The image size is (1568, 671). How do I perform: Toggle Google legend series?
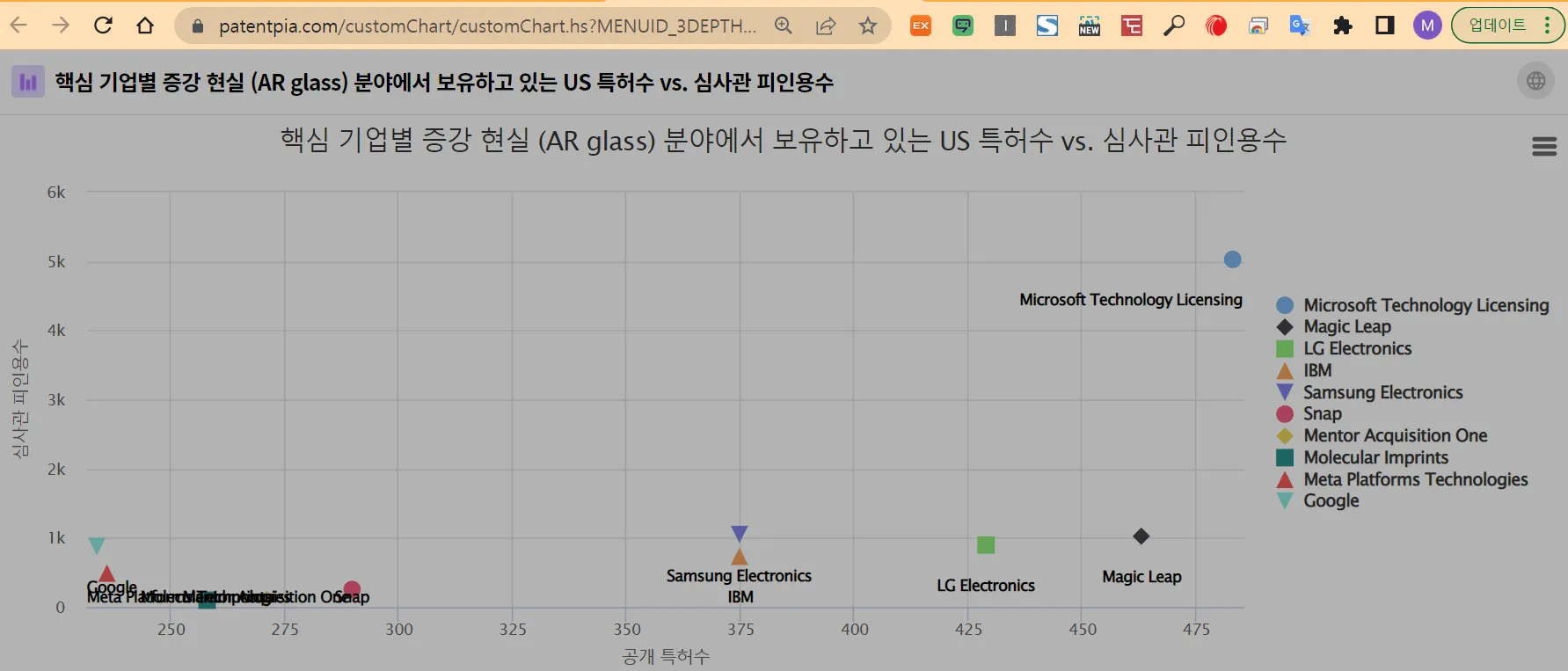(1317, 500)
